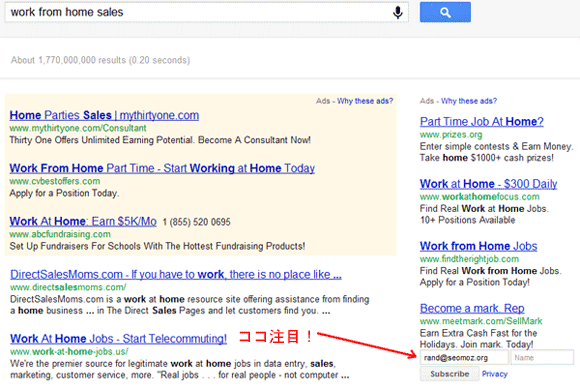
Task: Click '10+ Positions Available' text
Action: tap(467, 220)
